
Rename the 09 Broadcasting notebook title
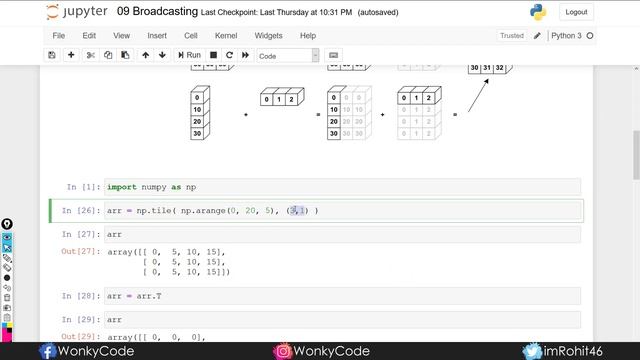click(x=158, y=11)
